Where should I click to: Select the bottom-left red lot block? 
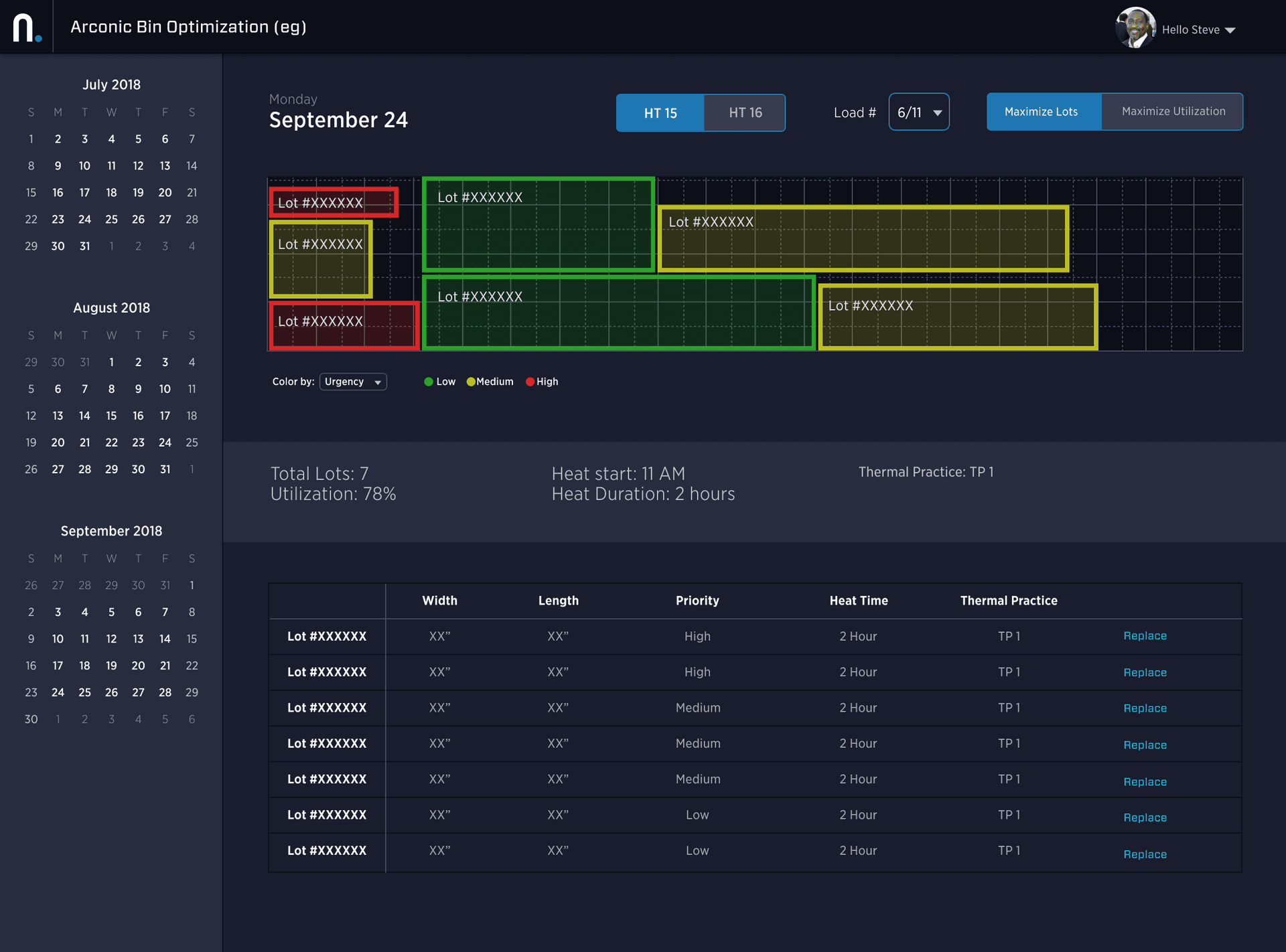pos(344,325)
